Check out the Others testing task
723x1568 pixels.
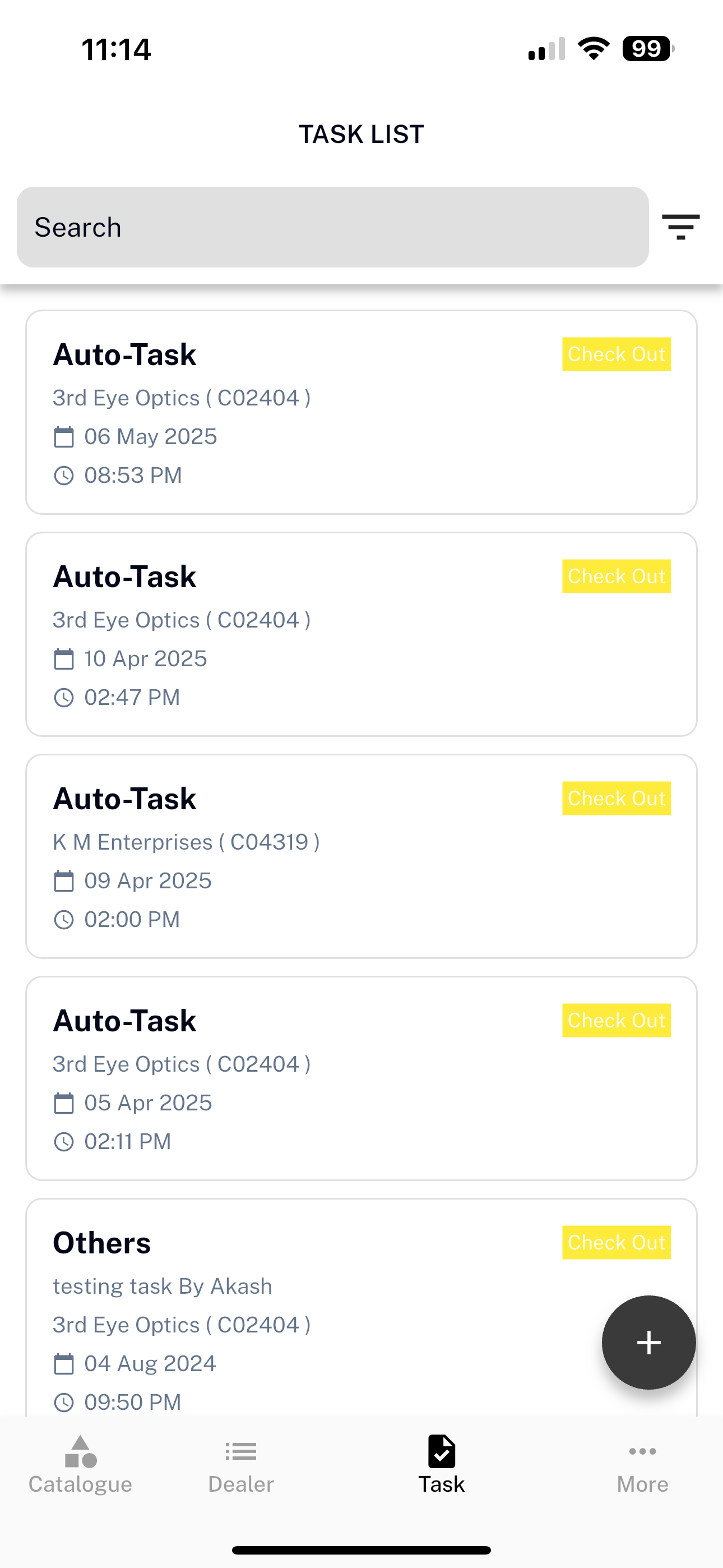616,1242
